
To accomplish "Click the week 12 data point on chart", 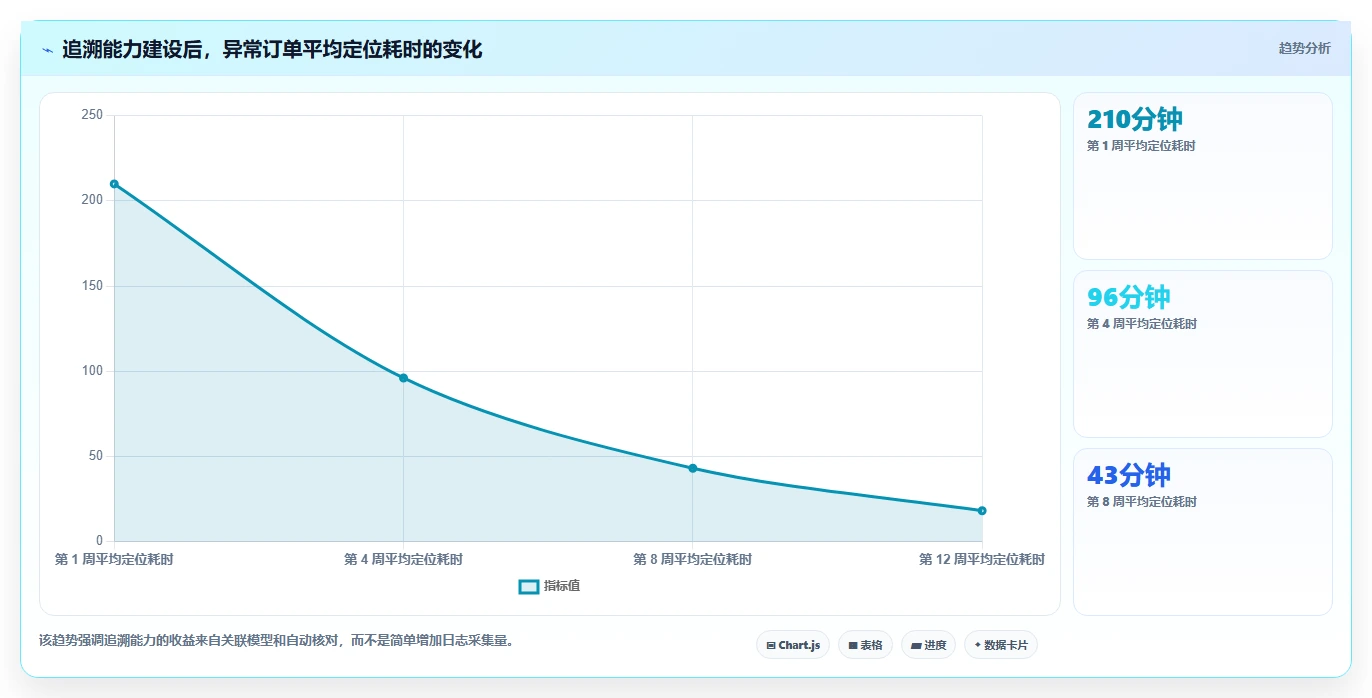I will coord(982,511).
